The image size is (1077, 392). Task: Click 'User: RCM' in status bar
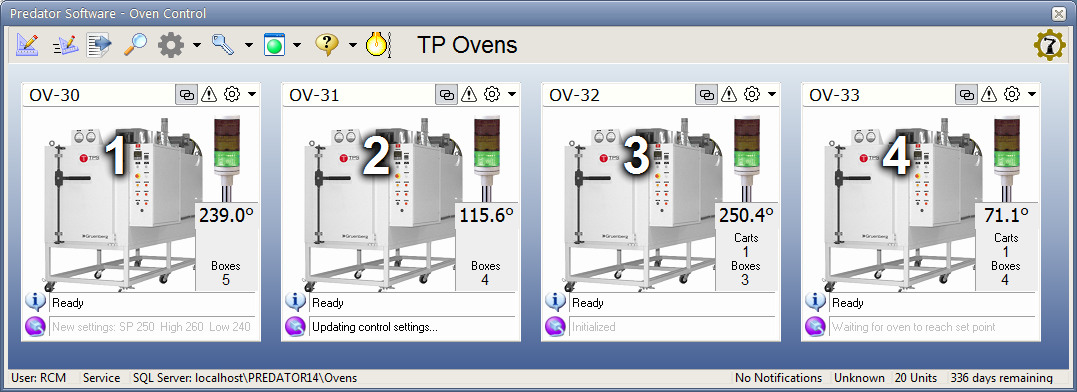pos(38,378)
